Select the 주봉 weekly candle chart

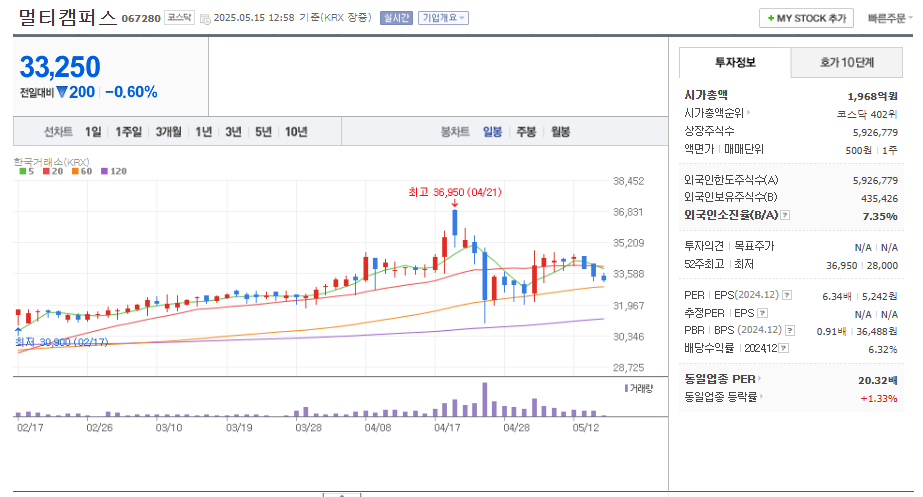(x=526, y=131)
